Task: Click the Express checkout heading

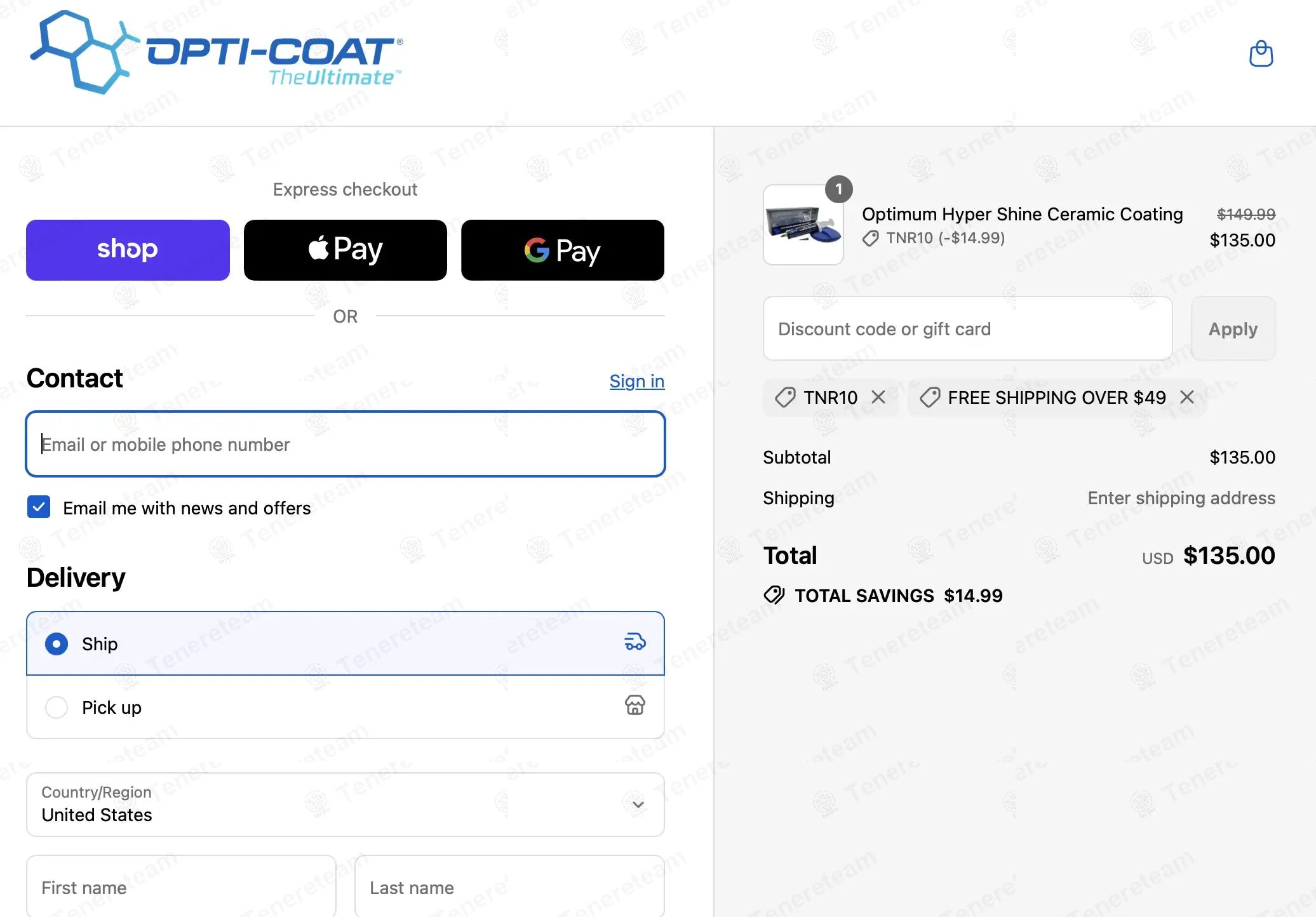Action: tap(345, 189)
